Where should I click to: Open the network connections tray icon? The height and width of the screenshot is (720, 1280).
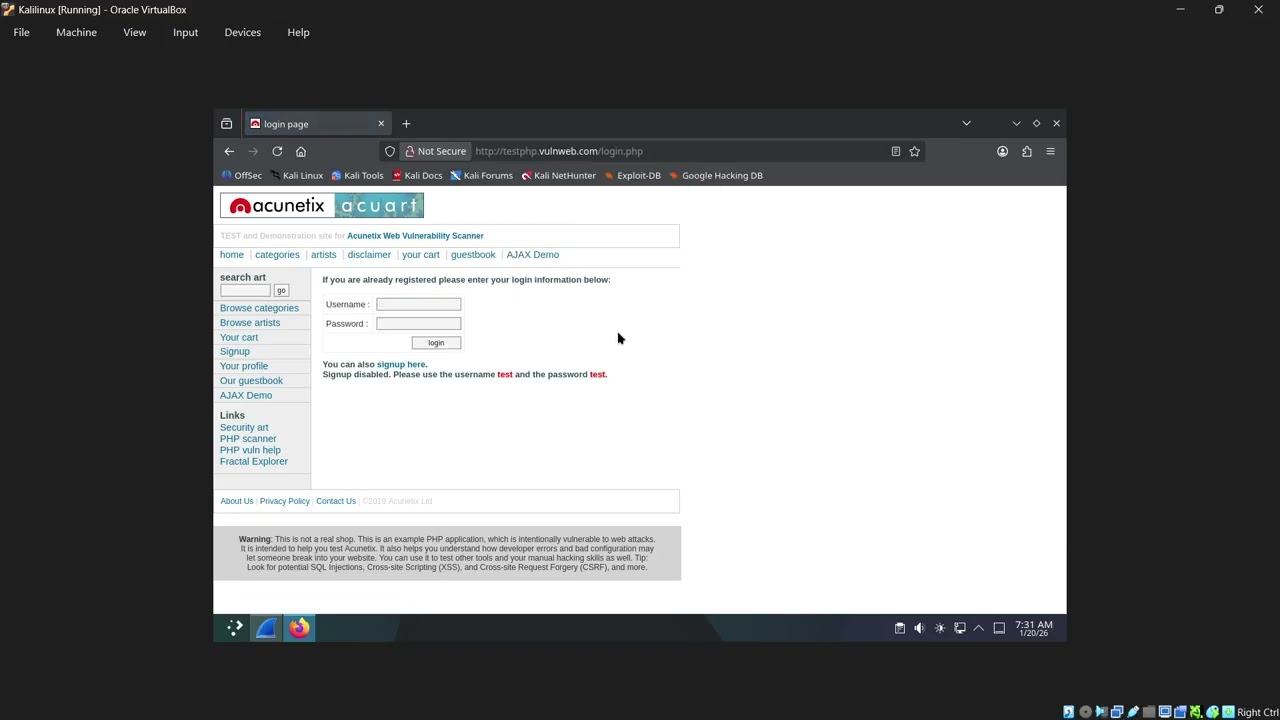point(960,628)
